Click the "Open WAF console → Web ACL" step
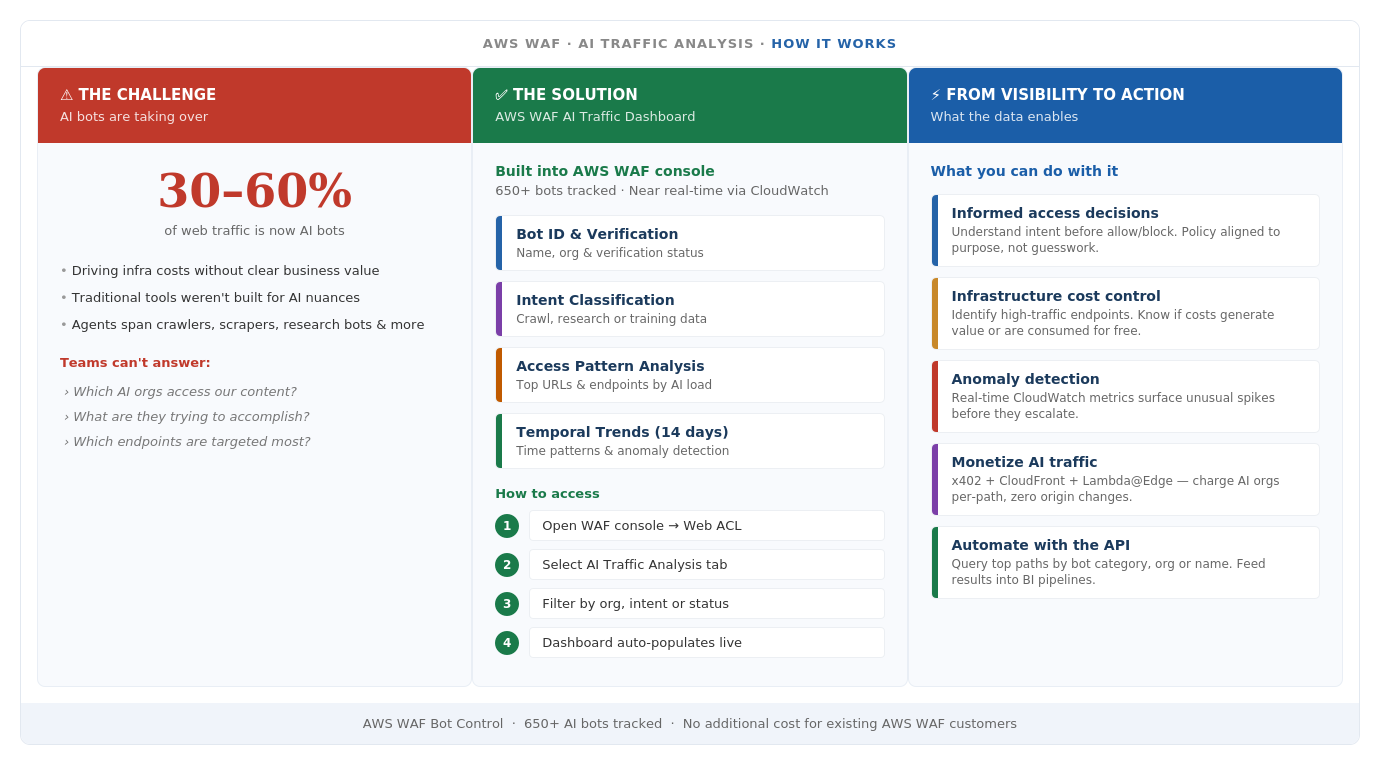Image resolution: width=1380 pixels, height=765 pixels. tap(707, 526)
